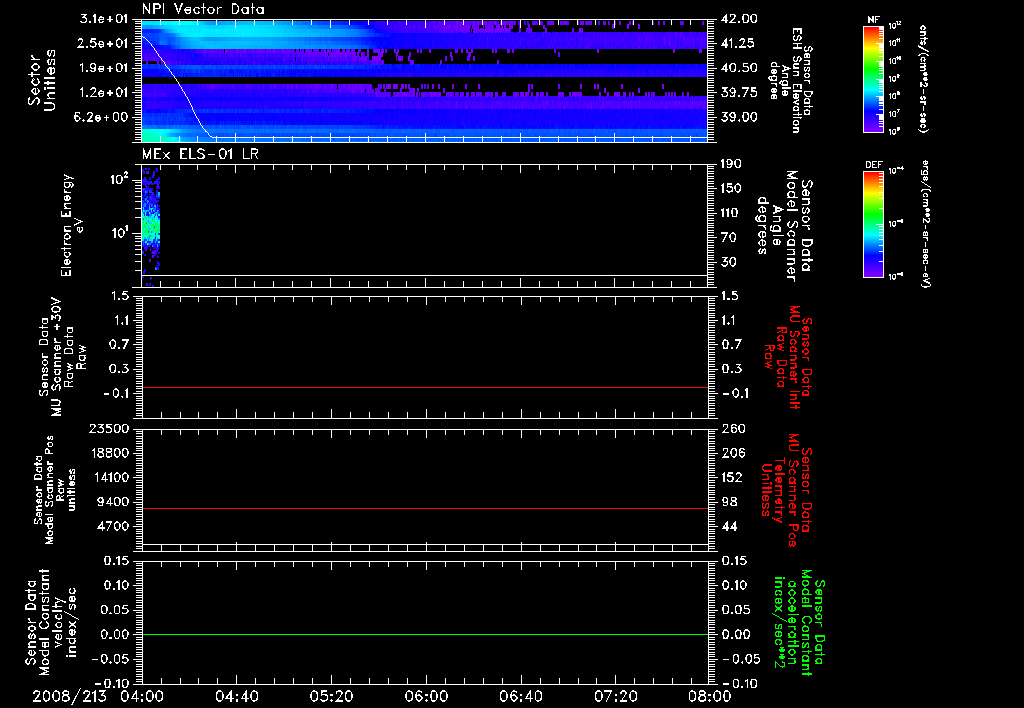Image resolution: width=1024 pixels, height=708 pixels.
Task: Click the electron energy spectrogram burst near 04:00
Action: [151, 225]
